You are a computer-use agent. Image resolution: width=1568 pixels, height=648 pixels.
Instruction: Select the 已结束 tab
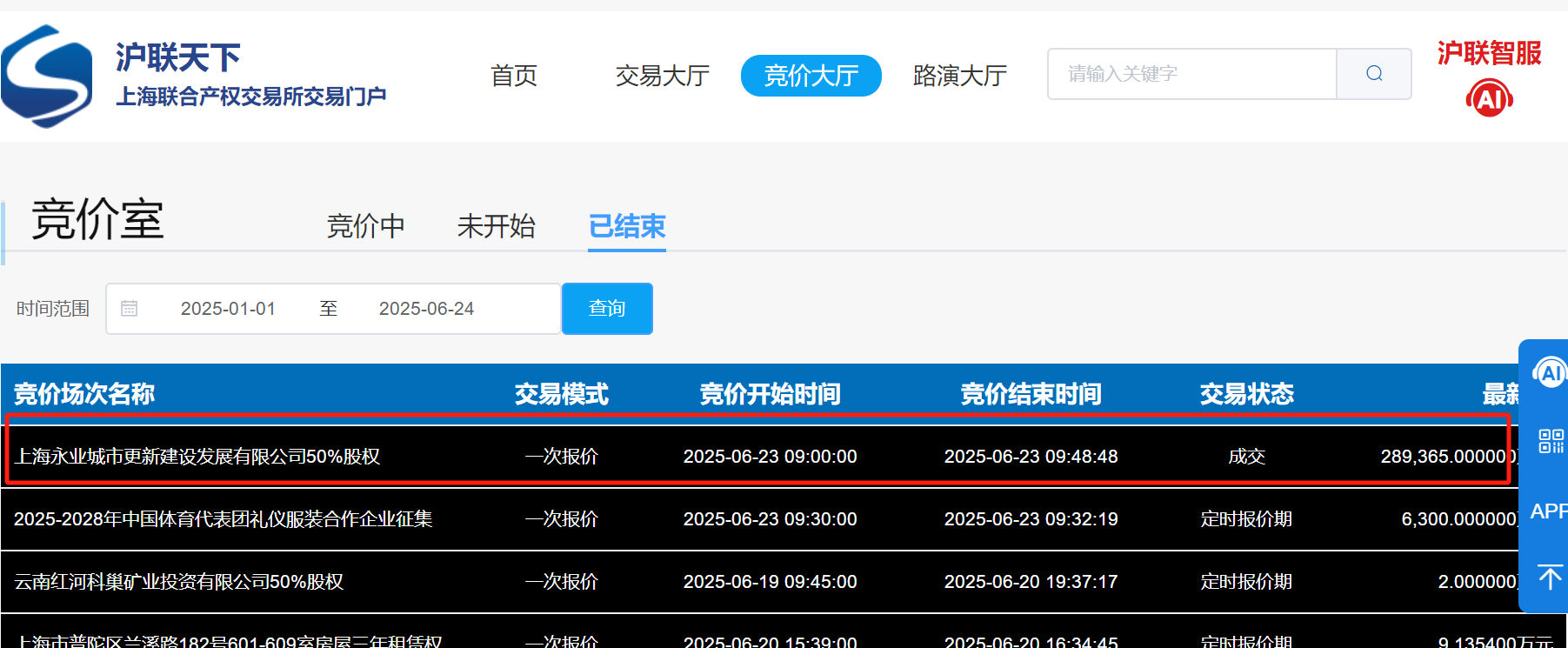(626, 226)
